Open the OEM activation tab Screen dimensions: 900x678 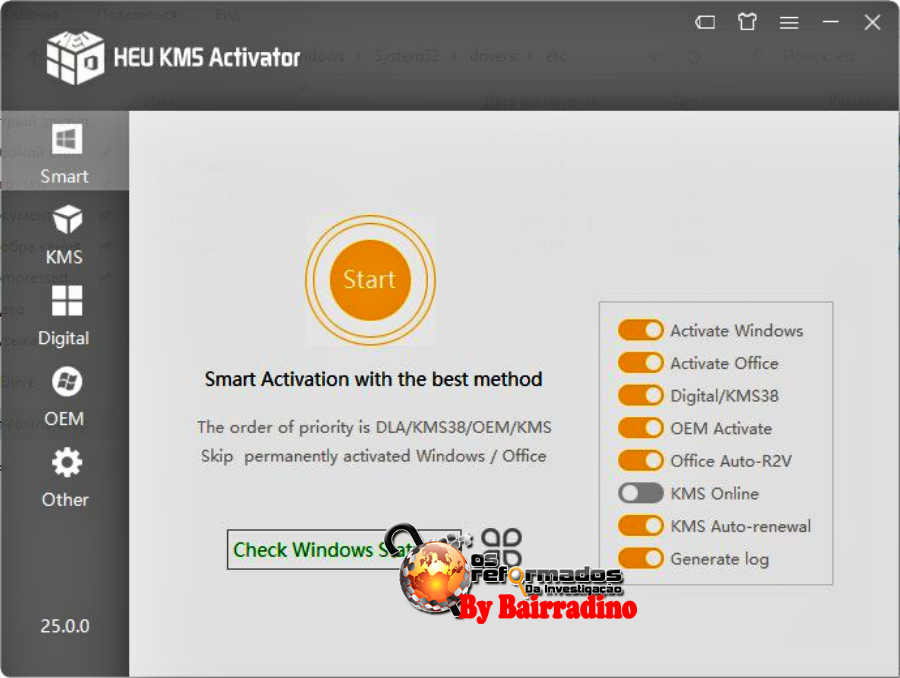pyautogui.click(x=65, y=396)
